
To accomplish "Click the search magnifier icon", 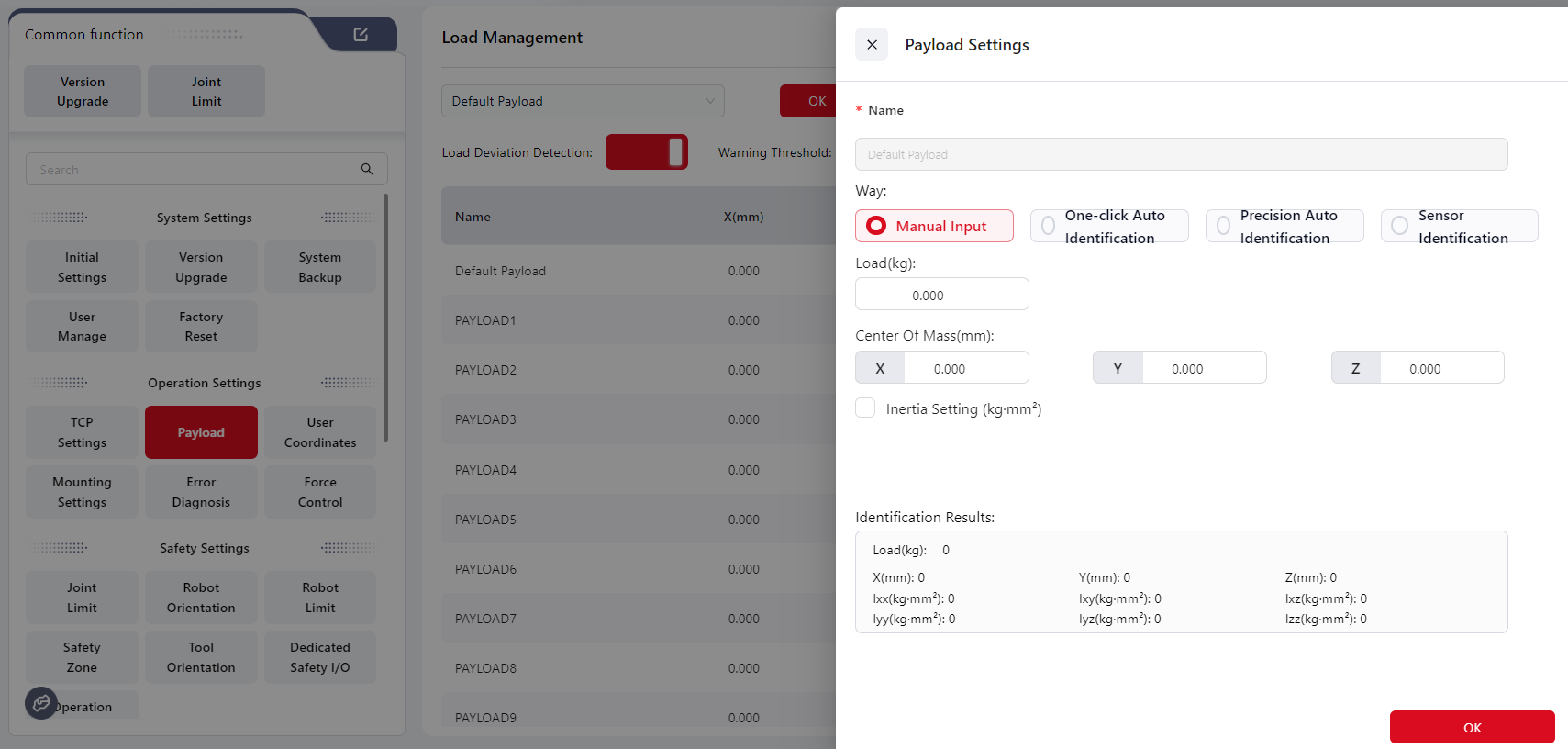I will tap(367, 170).
